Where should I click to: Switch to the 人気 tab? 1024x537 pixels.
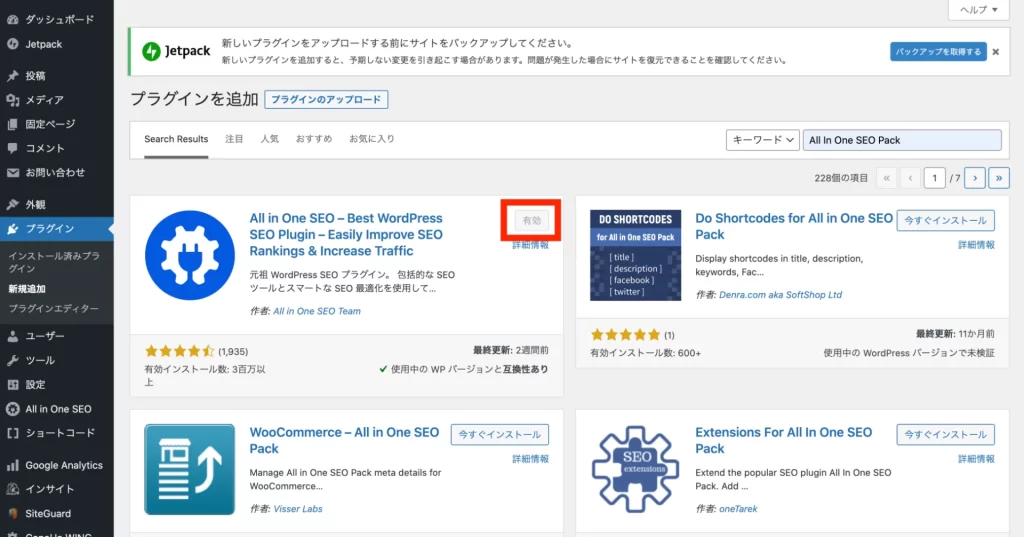click(269, 139)
